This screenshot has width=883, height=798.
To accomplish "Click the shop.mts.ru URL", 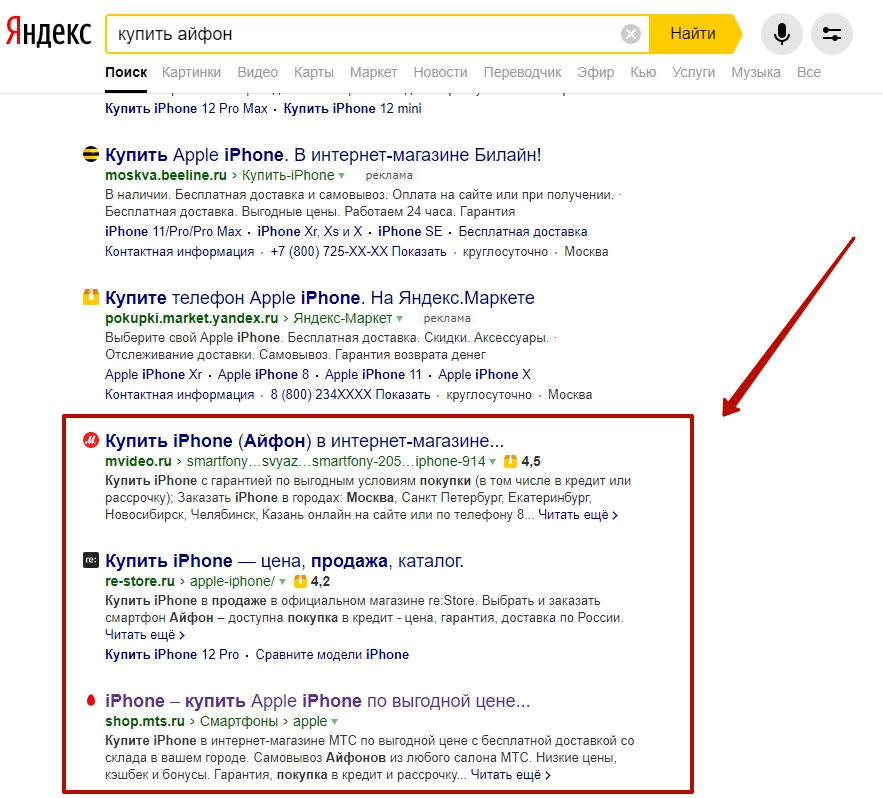I will tap(145, 721).
